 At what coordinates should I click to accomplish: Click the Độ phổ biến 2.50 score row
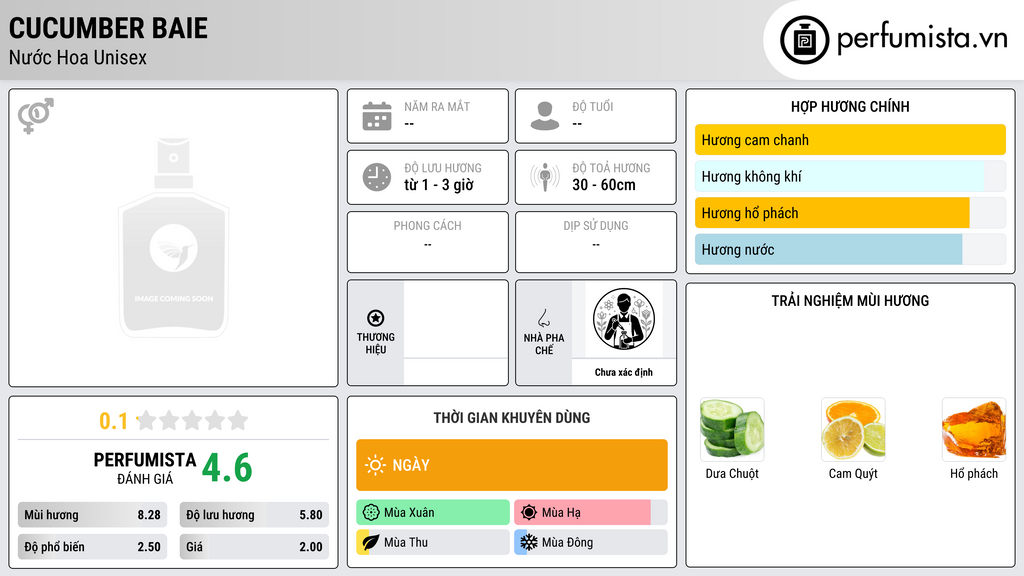[92, 547]
